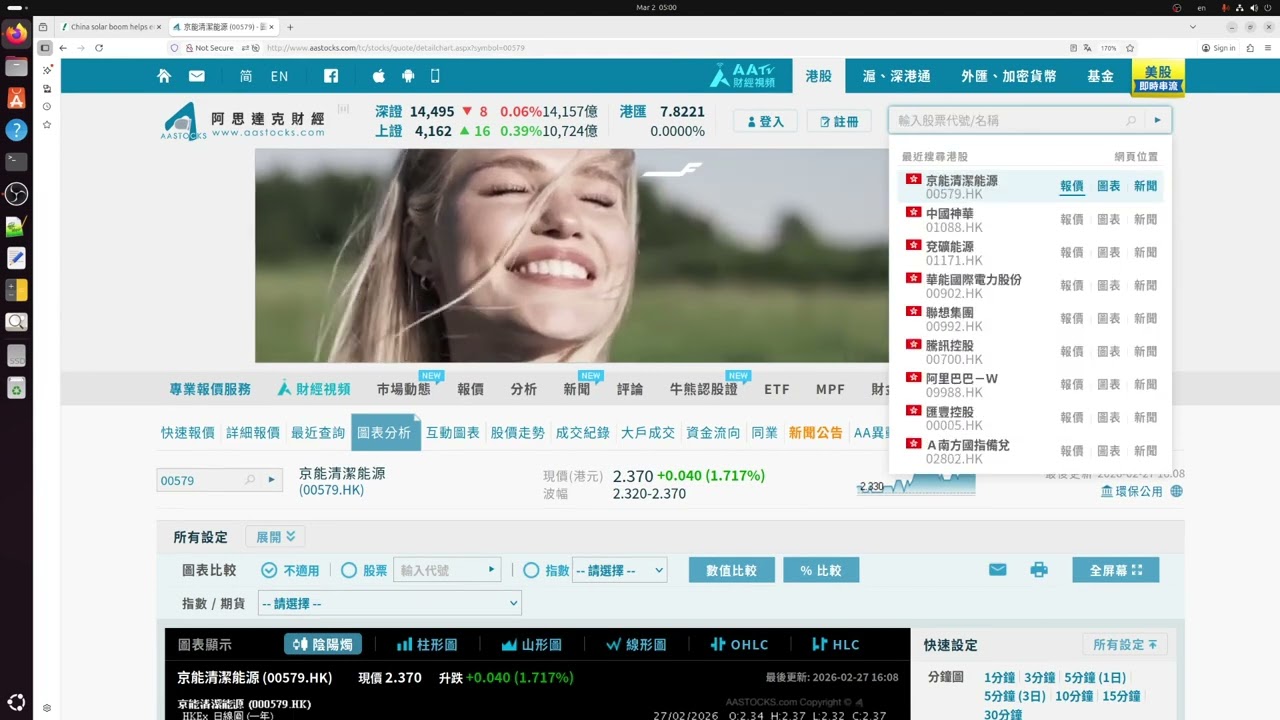Open 市場動態 menu item

[404, 390]
